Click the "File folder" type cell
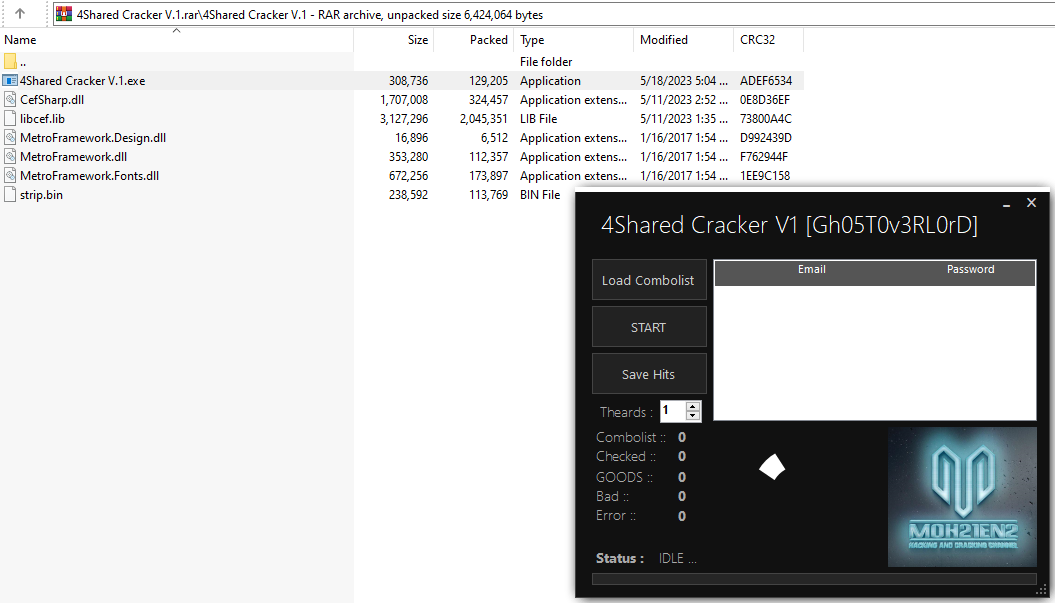The width and height of the screenshot is (1055, 603). coord(546,61)
